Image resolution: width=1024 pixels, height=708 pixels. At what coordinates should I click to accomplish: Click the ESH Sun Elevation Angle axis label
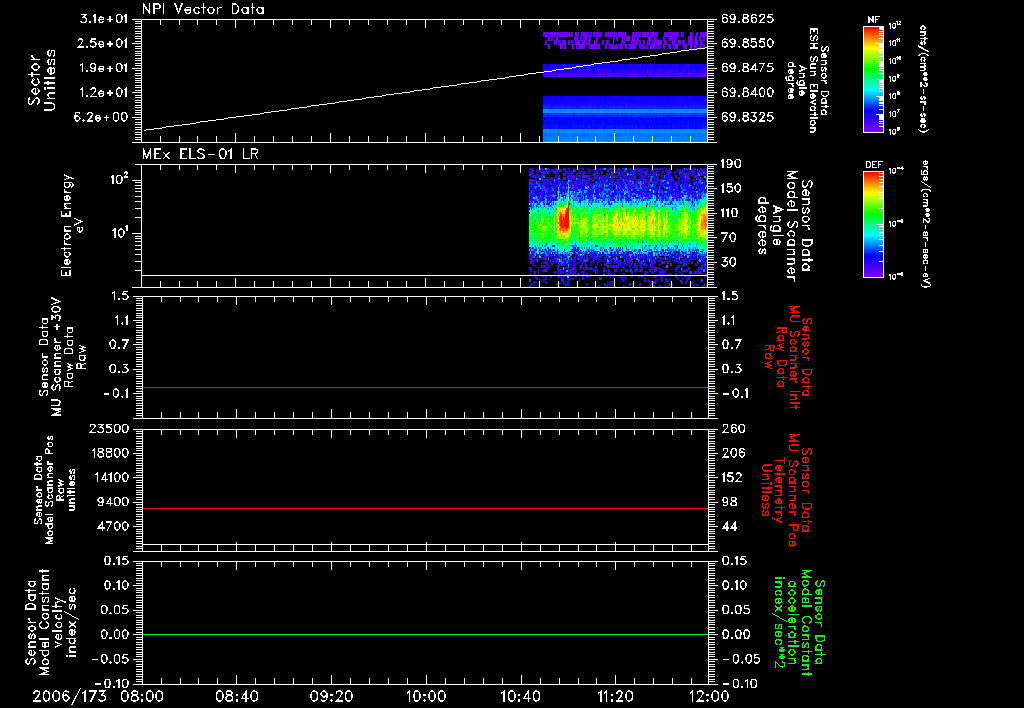pyautogui.click(x=808, y=80)
